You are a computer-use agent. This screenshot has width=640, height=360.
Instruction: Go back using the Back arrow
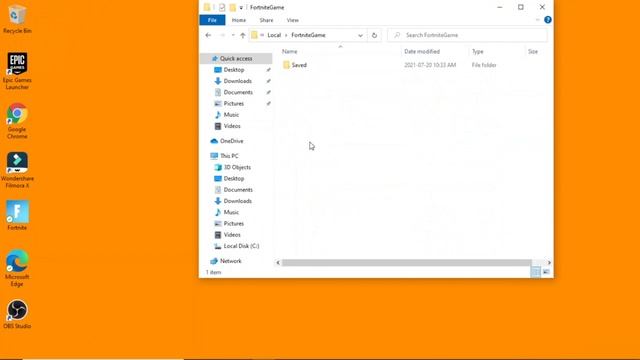click(x=208, y=35)
